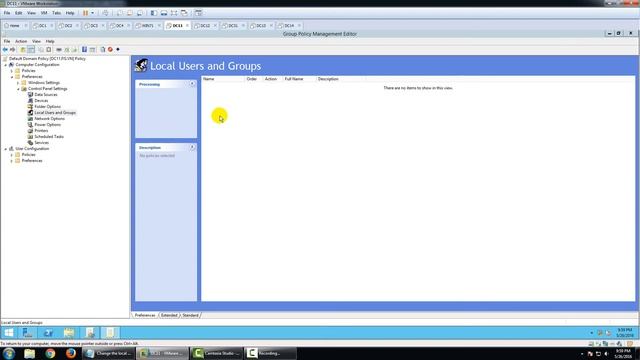
Task: Open PowerShell from the guest taskbar
Action: point(48,333)
